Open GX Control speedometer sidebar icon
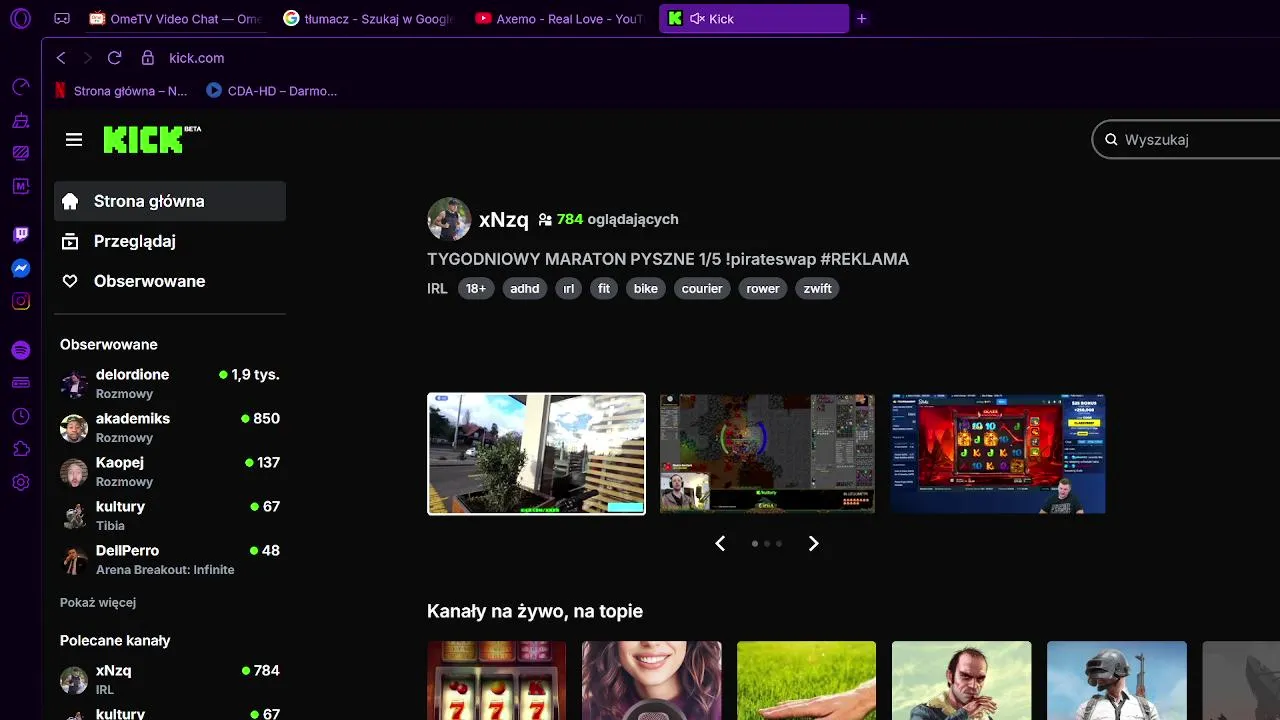 coord(21,87)
